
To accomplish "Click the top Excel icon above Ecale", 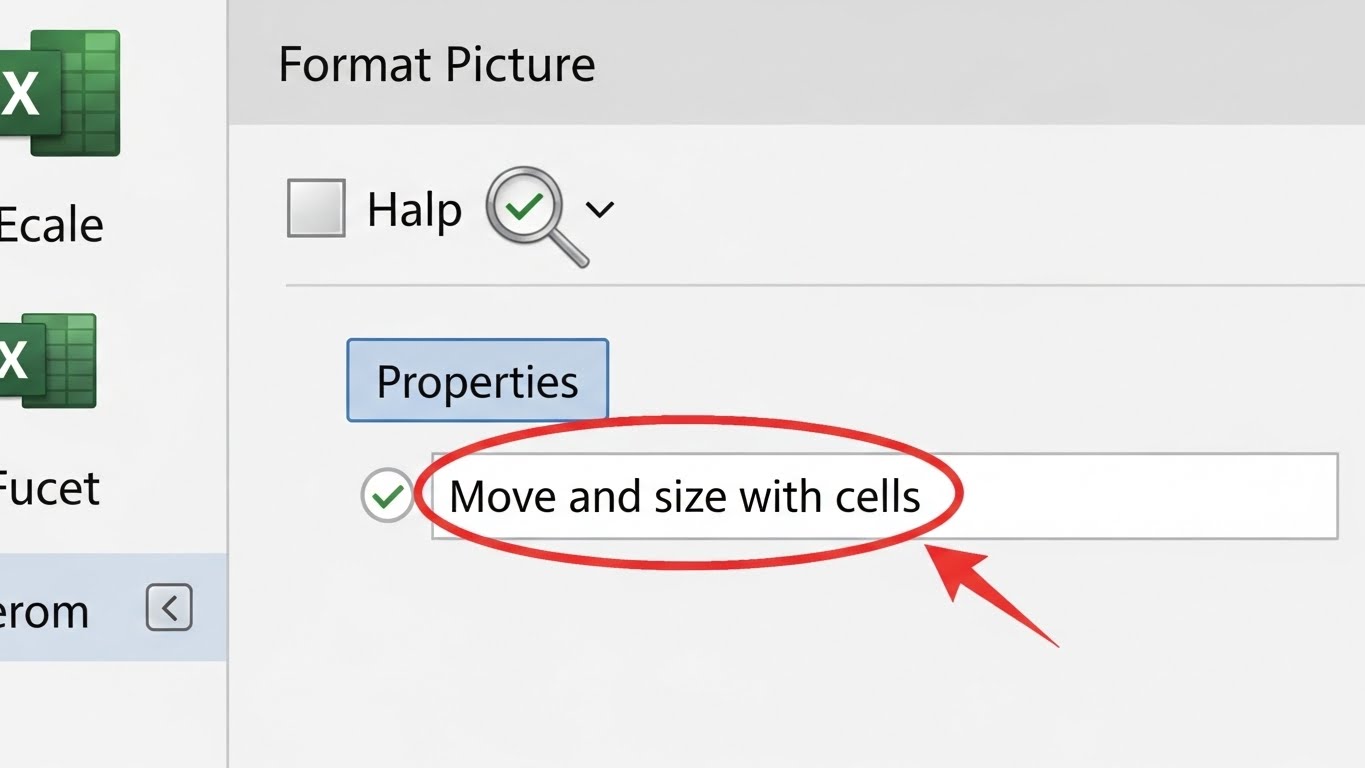I will [x=62, y=92].
